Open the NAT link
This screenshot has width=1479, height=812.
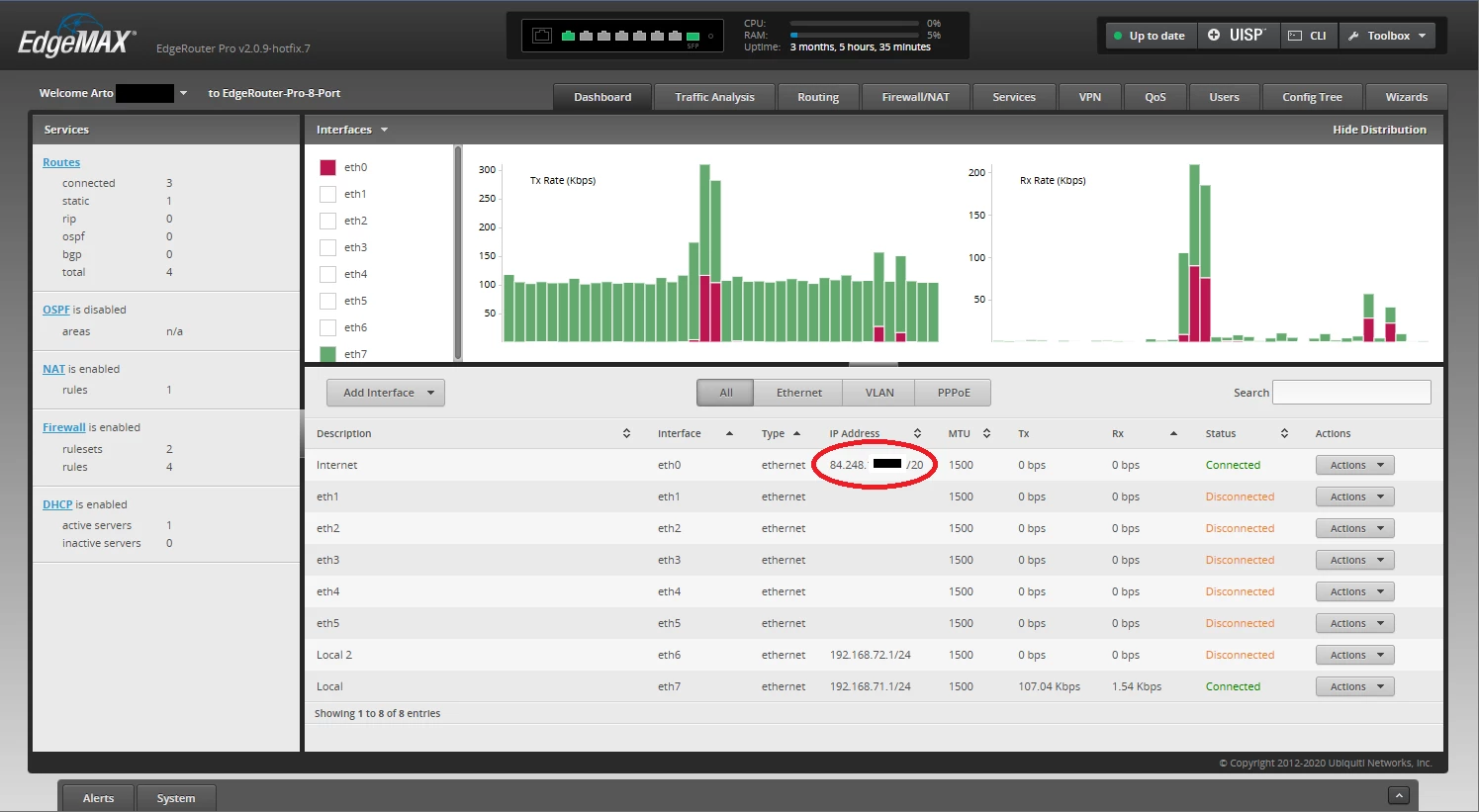click(53, 369)
